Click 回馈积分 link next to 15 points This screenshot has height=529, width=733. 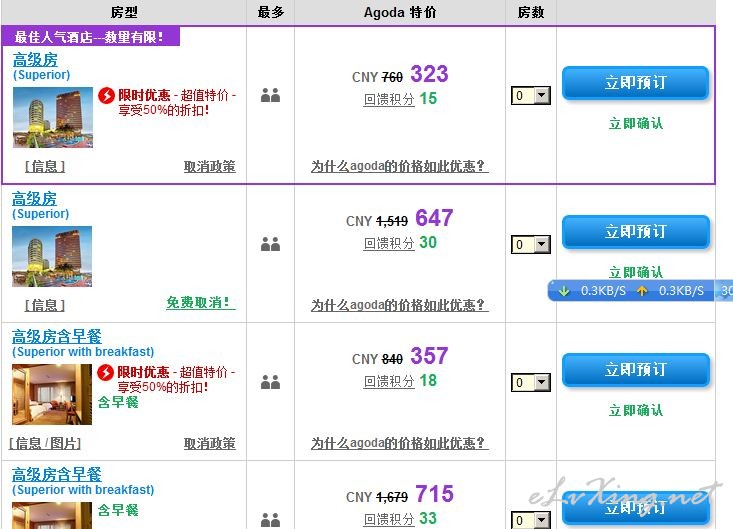[x=389, y=99]
